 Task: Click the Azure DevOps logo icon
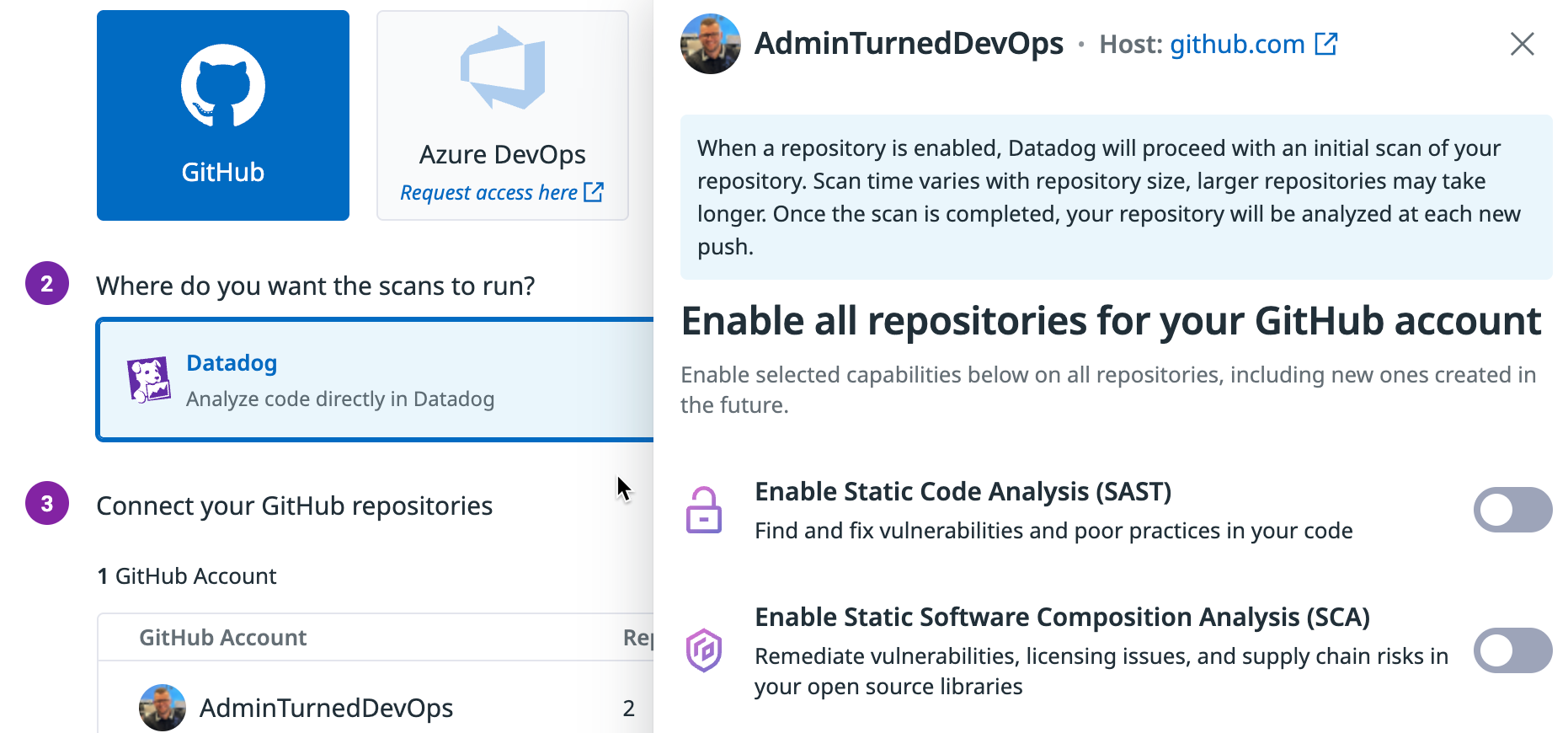click(503, 67)
